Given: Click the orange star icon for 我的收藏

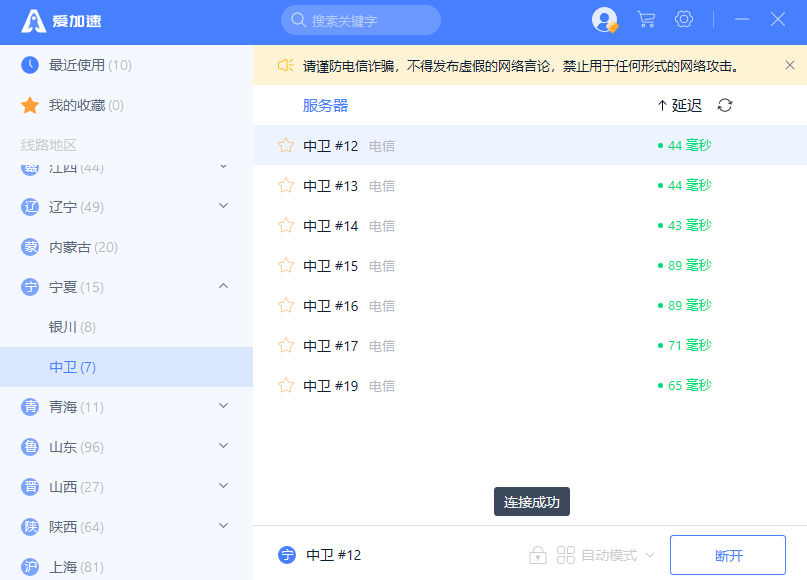Looking at the screenshot, I should 30,105.
